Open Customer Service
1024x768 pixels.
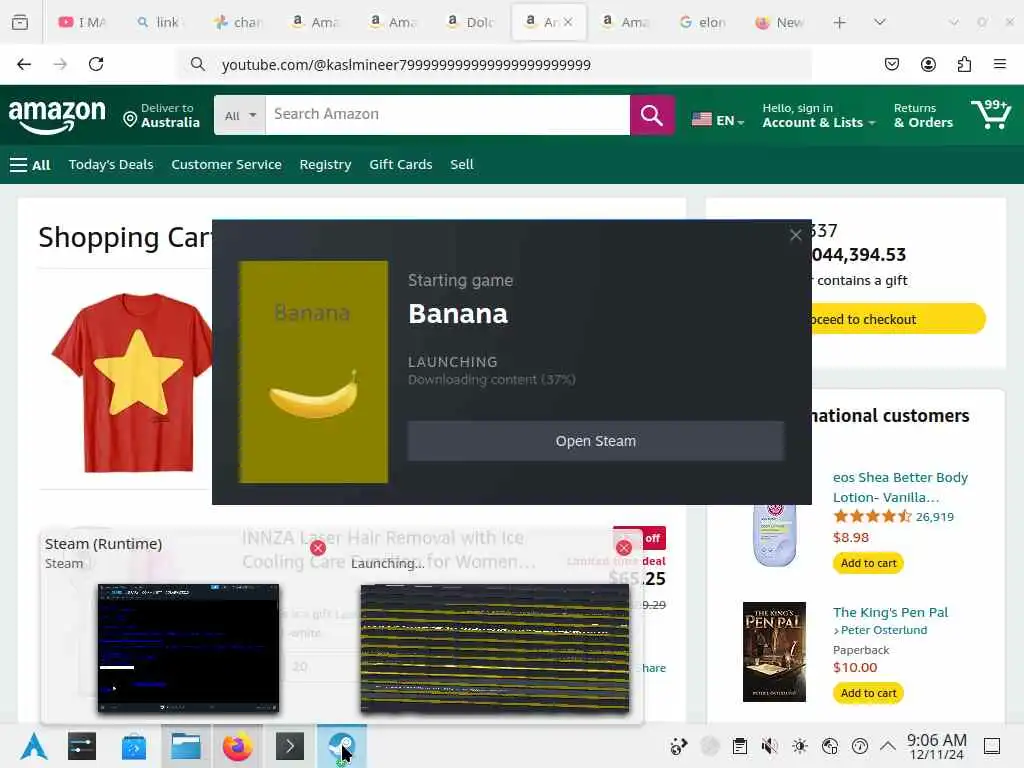click(227, 165)
